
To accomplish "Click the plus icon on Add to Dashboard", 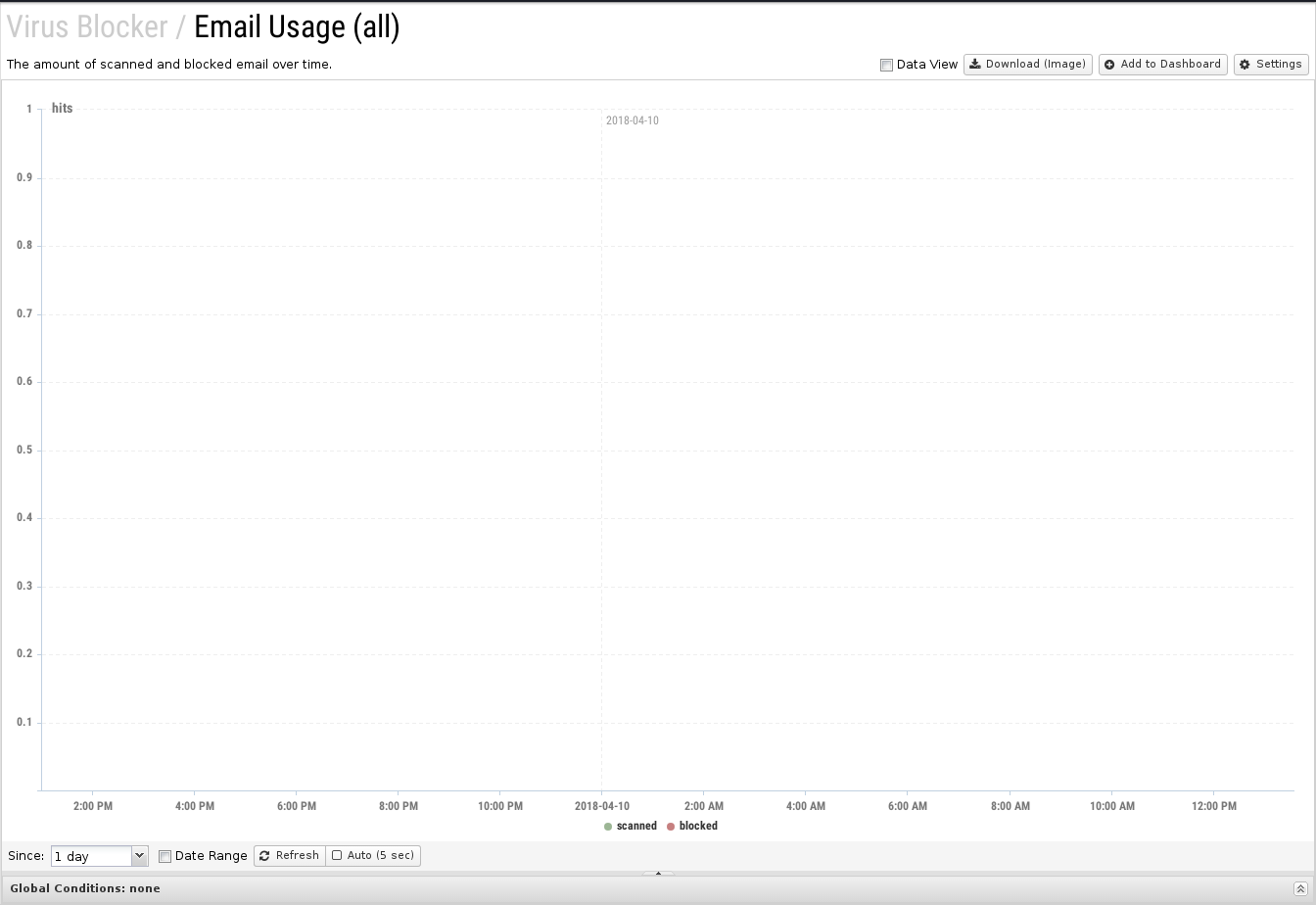I will coord(1109,65).
